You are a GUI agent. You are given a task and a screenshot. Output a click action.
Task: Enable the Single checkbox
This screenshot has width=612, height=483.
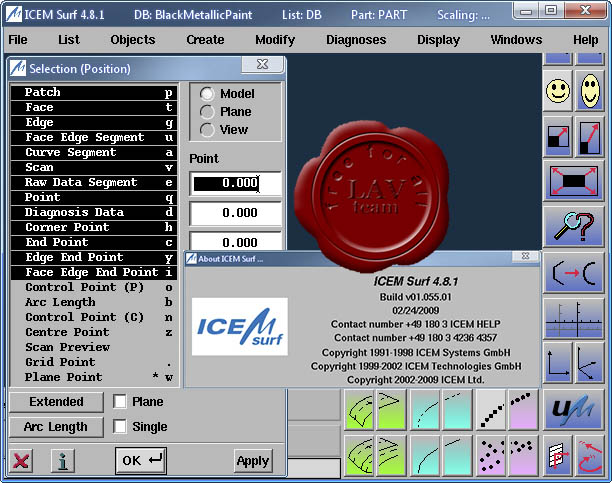click(120, 426)
